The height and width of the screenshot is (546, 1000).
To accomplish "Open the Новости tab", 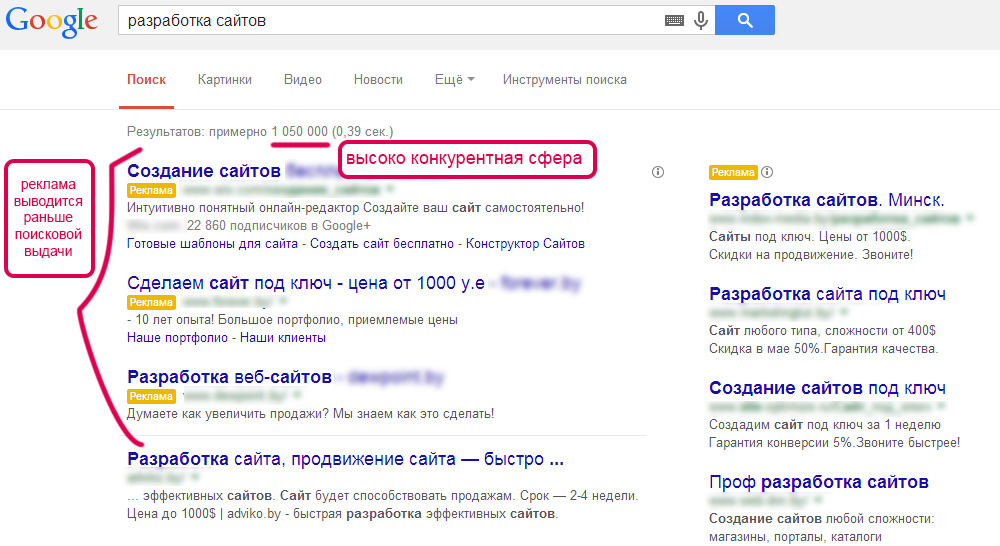I will (378, 80).
